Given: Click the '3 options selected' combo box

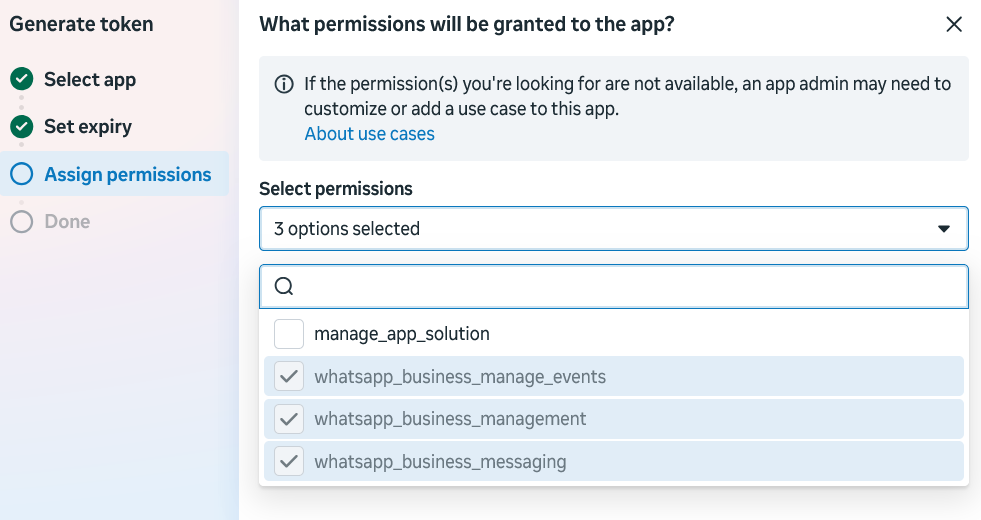Looking at the screenshot, I should (614, 228).
